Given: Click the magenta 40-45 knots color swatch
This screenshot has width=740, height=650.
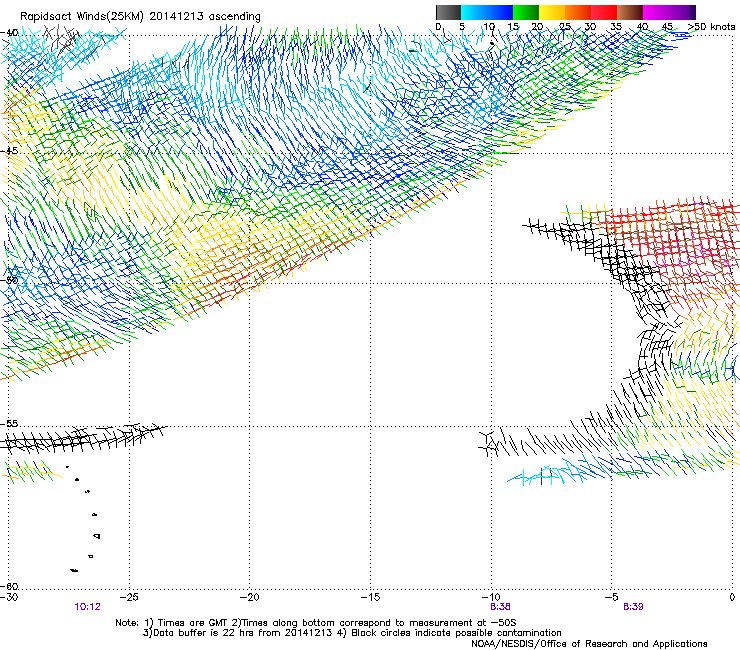Looking at the screenshot, I should pyautogui.click(x=656, y=12).
